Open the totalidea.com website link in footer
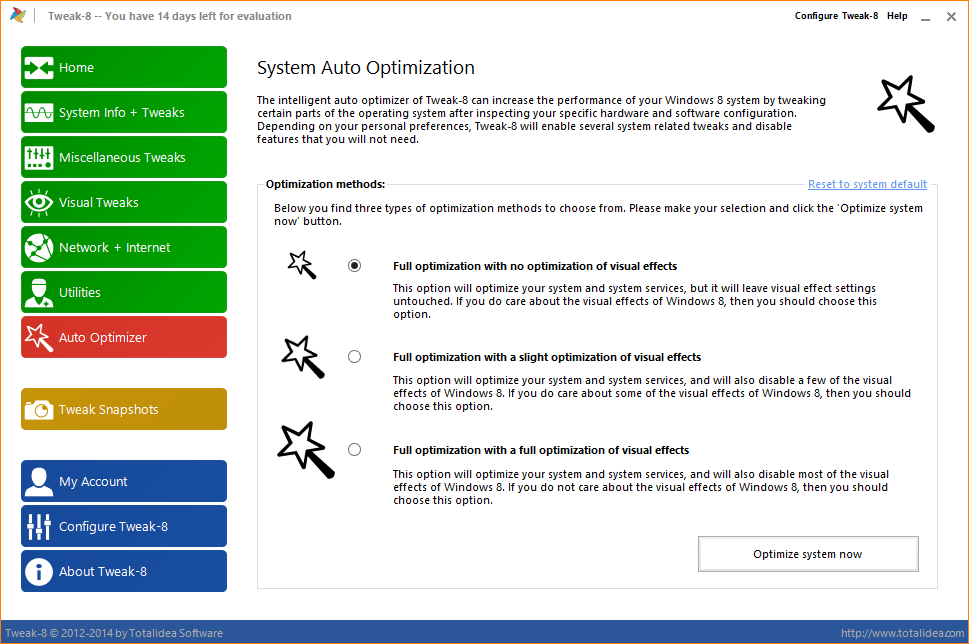The image size is (969, 644). coord(902,633)
